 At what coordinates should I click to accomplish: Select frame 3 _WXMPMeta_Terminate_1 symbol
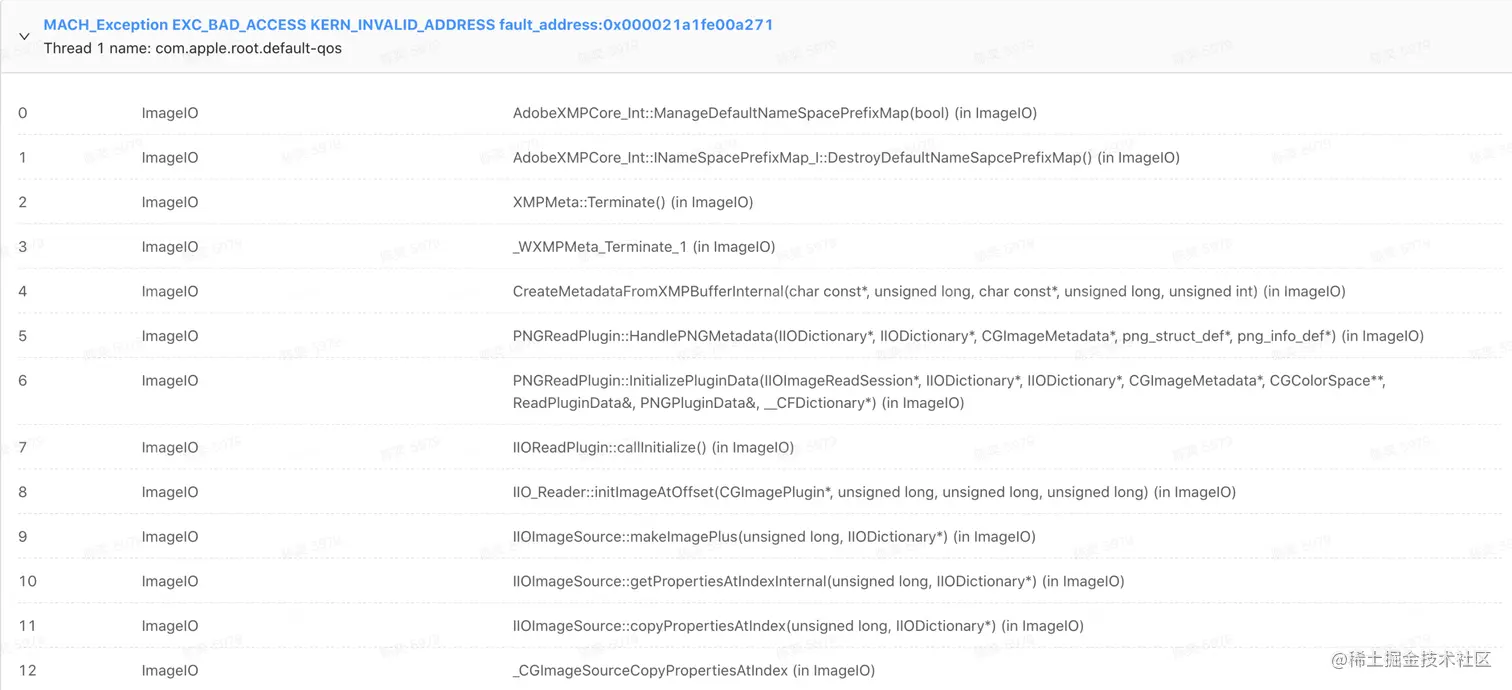click(644, 246)
